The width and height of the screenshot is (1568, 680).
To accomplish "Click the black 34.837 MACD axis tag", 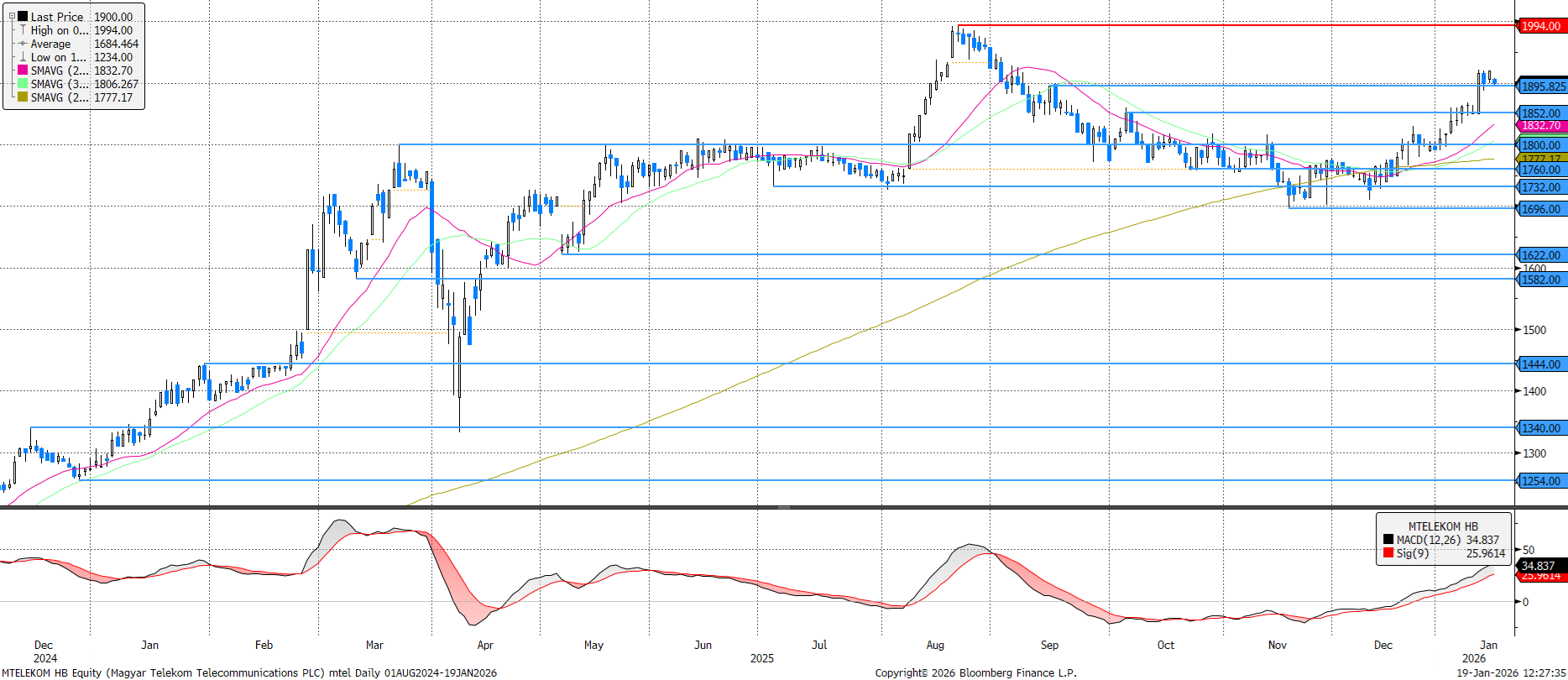I will 1539,566.
